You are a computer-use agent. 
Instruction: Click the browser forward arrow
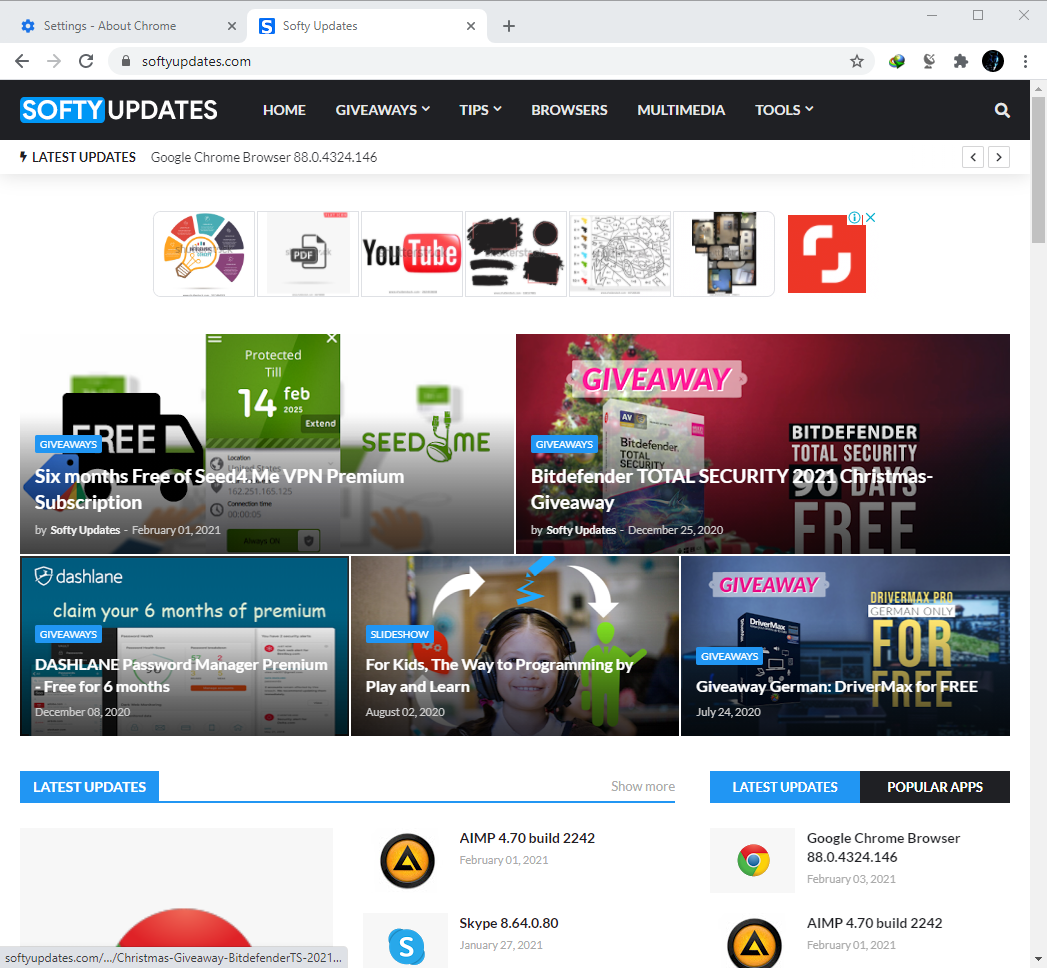tap(54, 61)
